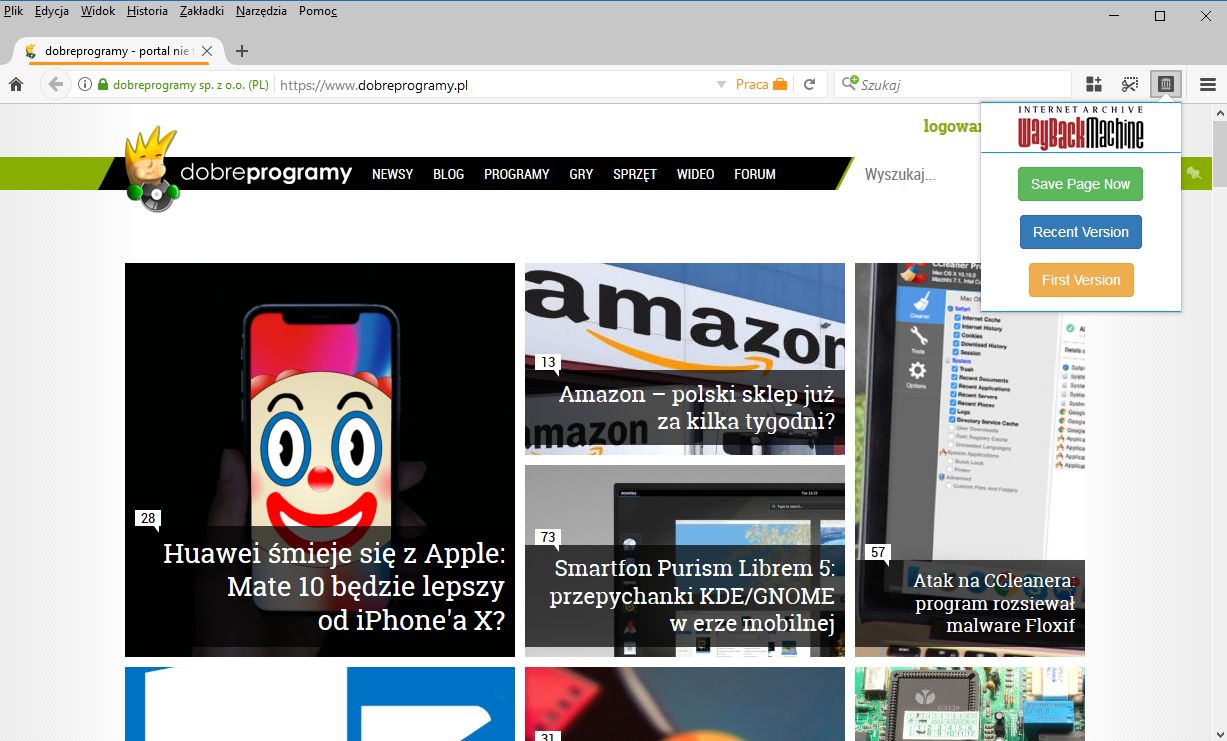The image size is (1227, 741).
Task: Open the Zakładki menu
Action: (202, 11)
